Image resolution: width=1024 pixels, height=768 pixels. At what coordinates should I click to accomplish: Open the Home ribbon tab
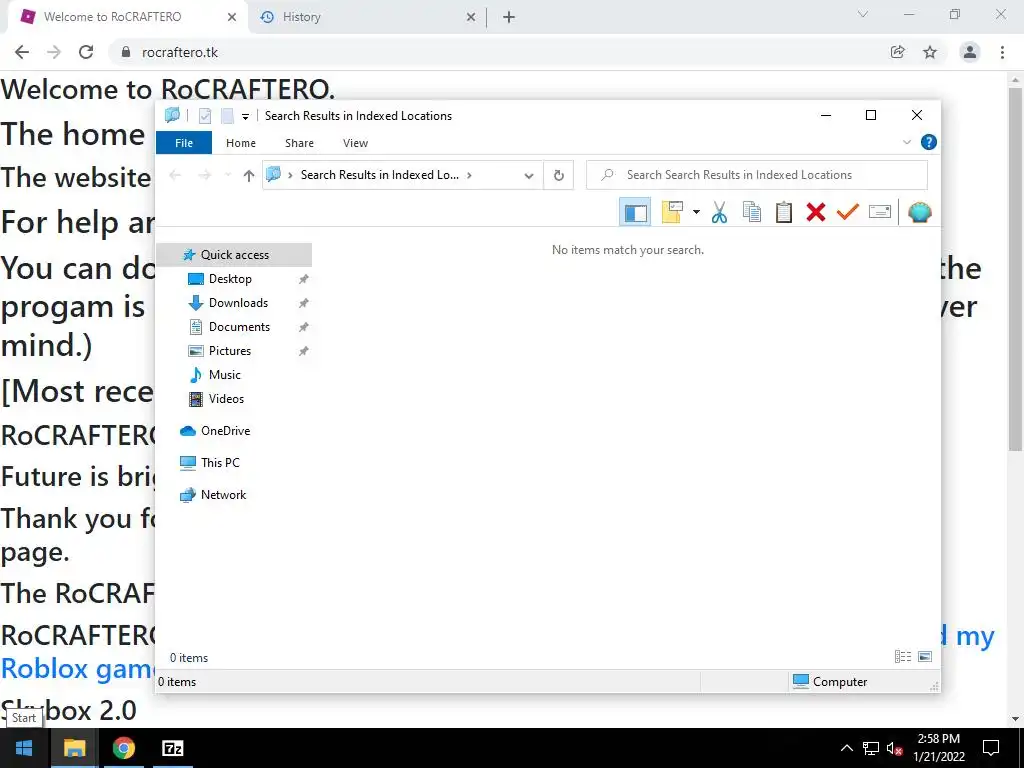pos(241,143)
